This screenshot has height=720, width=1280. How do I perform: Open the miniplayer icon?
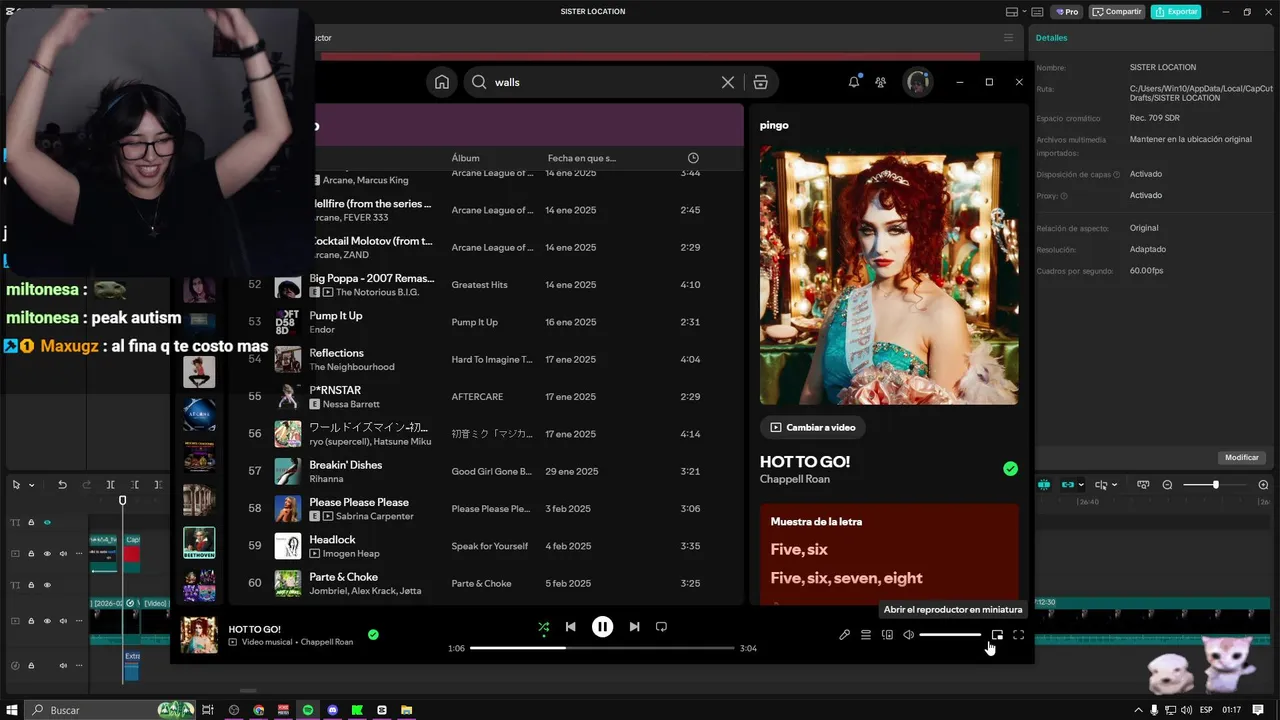click(x=997, y=635)
